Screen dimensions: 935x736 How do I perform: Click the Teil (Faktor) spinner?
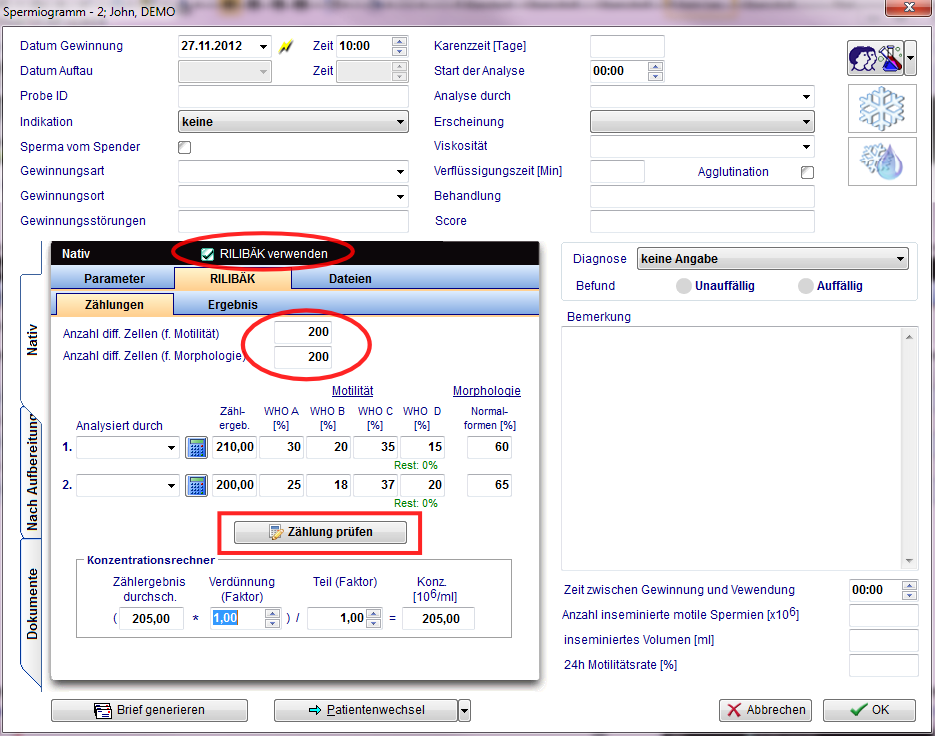click(374, 619)
